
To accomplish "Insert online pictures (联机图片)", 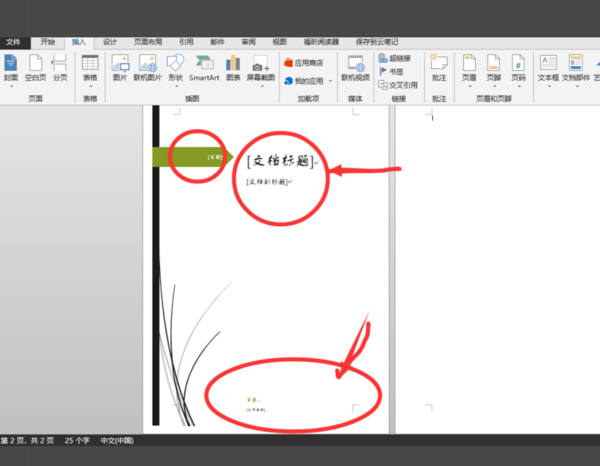I will tap(148, 68).
